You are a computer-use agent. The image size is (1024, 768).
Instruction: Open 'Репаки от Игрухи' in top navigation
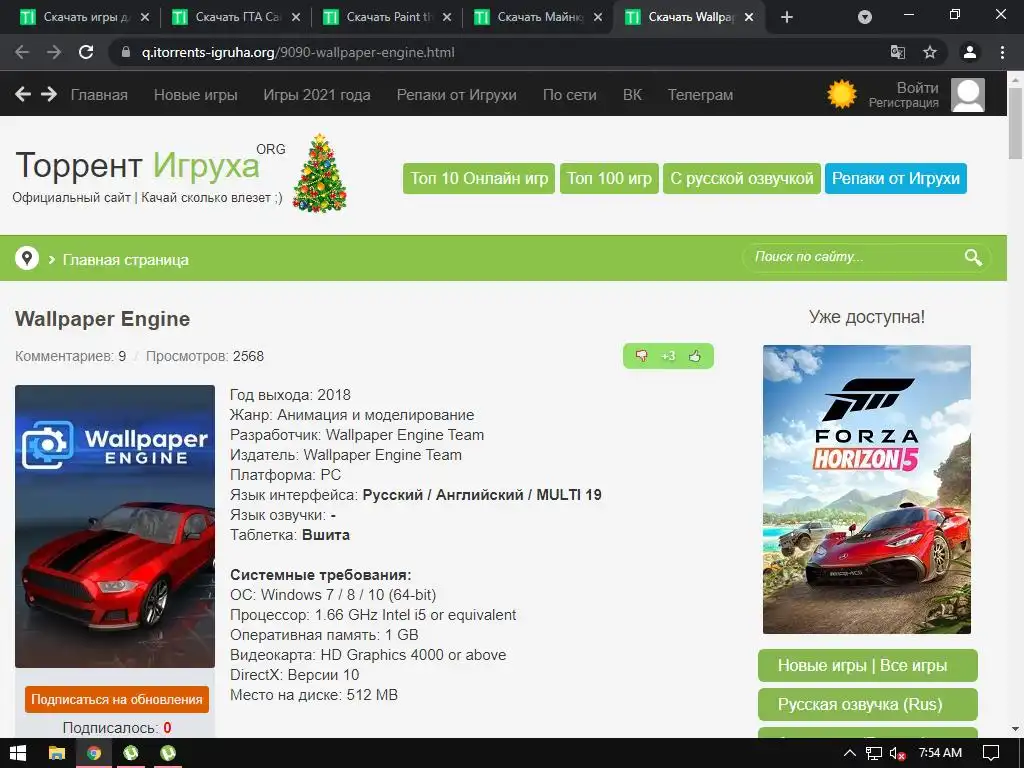[456, 95]
